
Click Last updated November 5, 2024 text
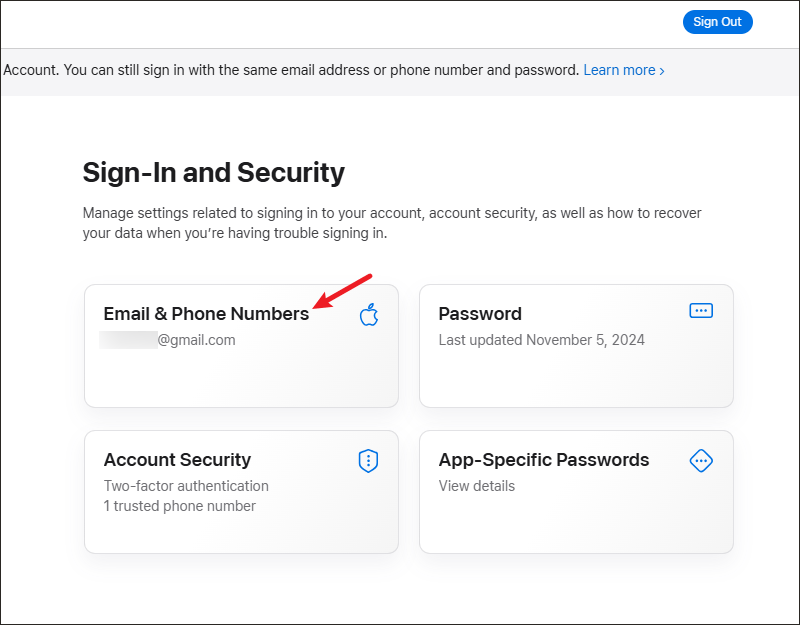tap(541, 340)
